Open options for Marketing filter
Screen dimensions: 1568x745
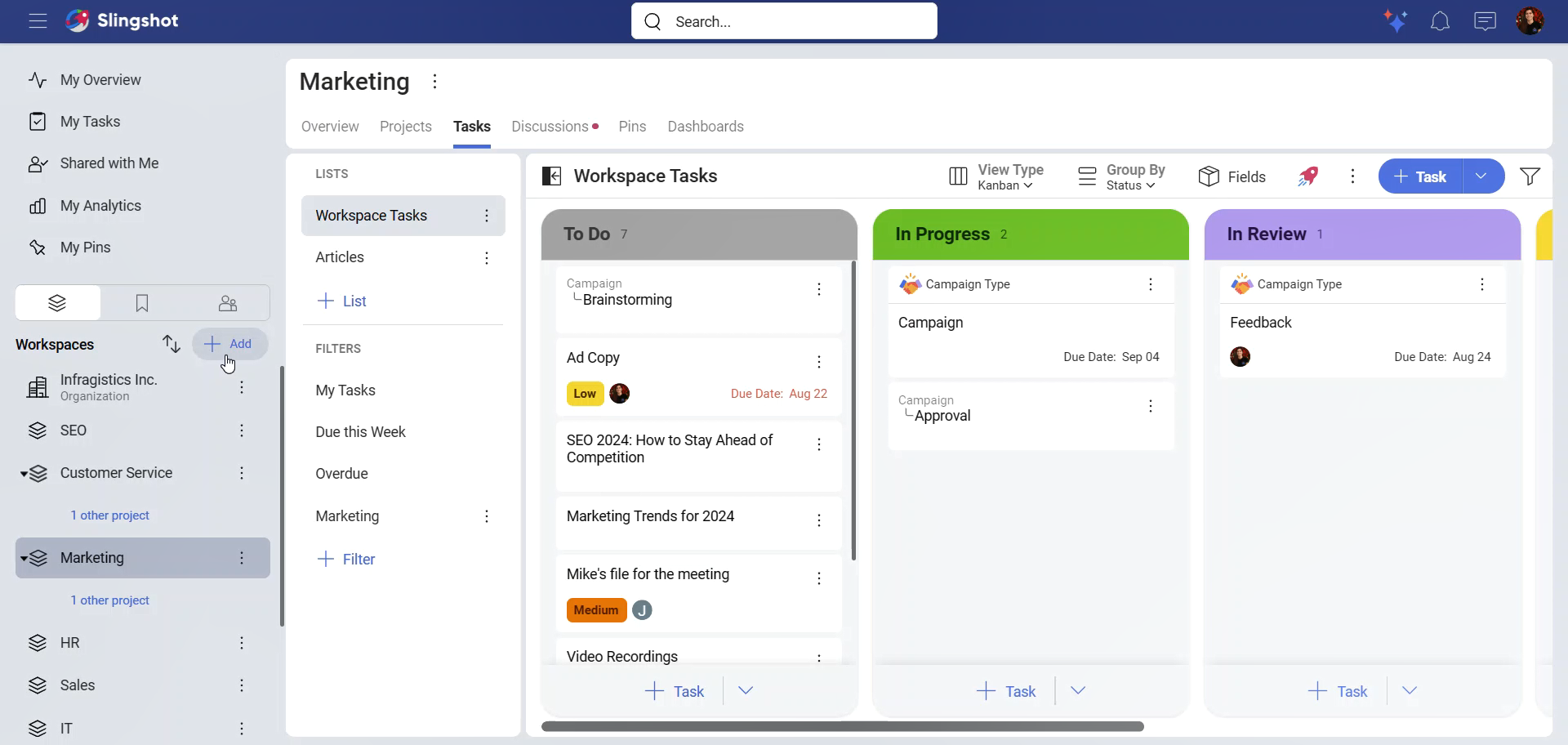pyautogui.click(x=487, y=516)
